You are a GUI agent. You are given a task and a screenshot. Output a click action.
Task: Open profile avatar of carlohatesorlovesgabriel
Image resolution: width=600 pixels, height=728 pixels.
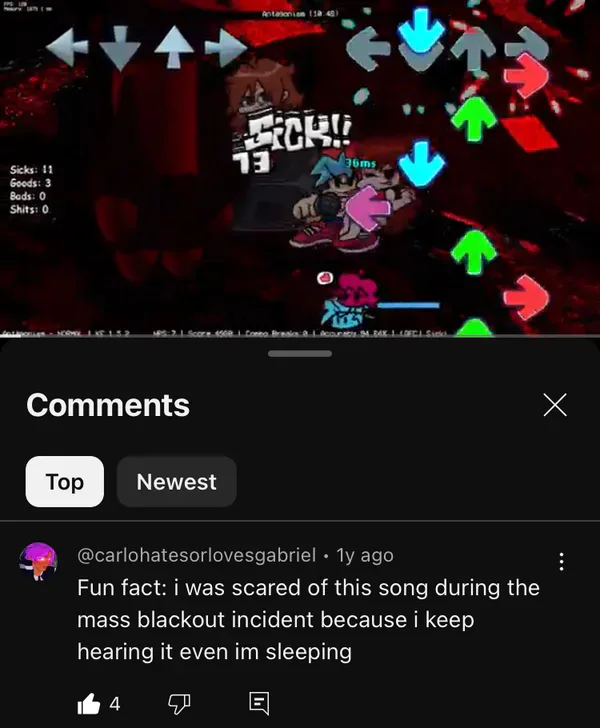(39, 561)
